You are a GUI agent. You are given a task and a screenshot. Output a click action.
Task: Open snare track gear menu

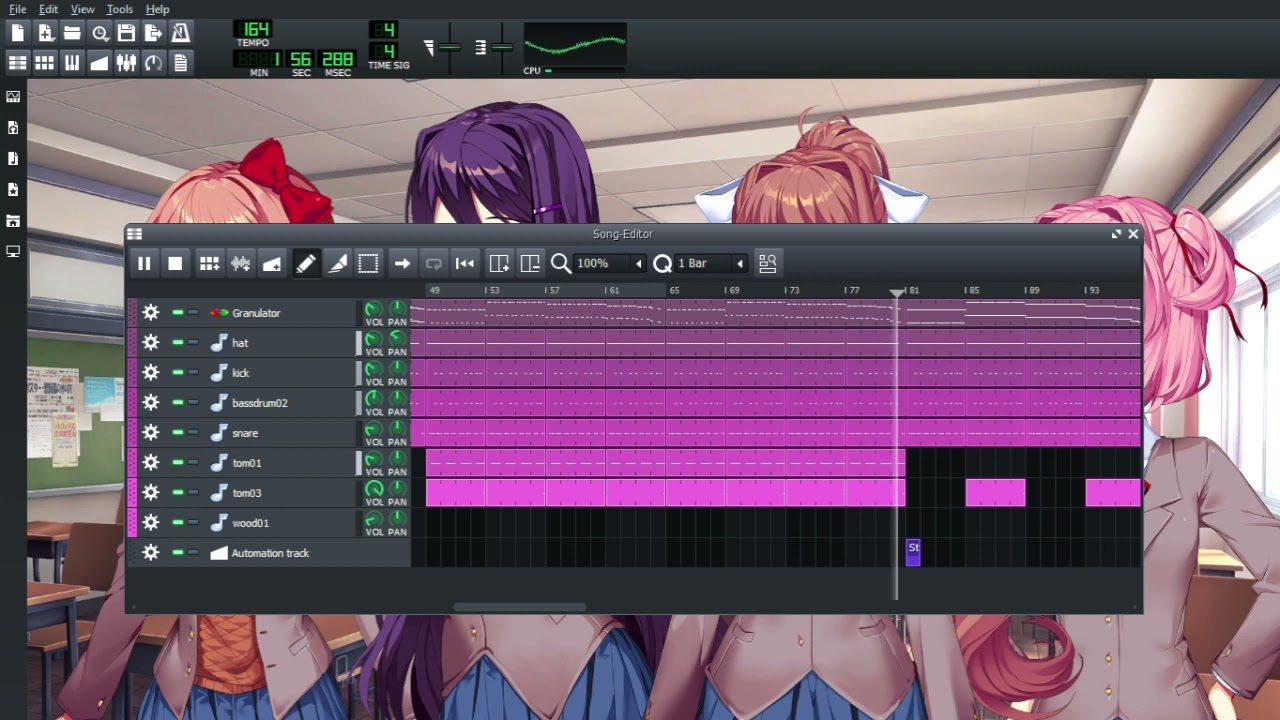(x=151, y=433)
